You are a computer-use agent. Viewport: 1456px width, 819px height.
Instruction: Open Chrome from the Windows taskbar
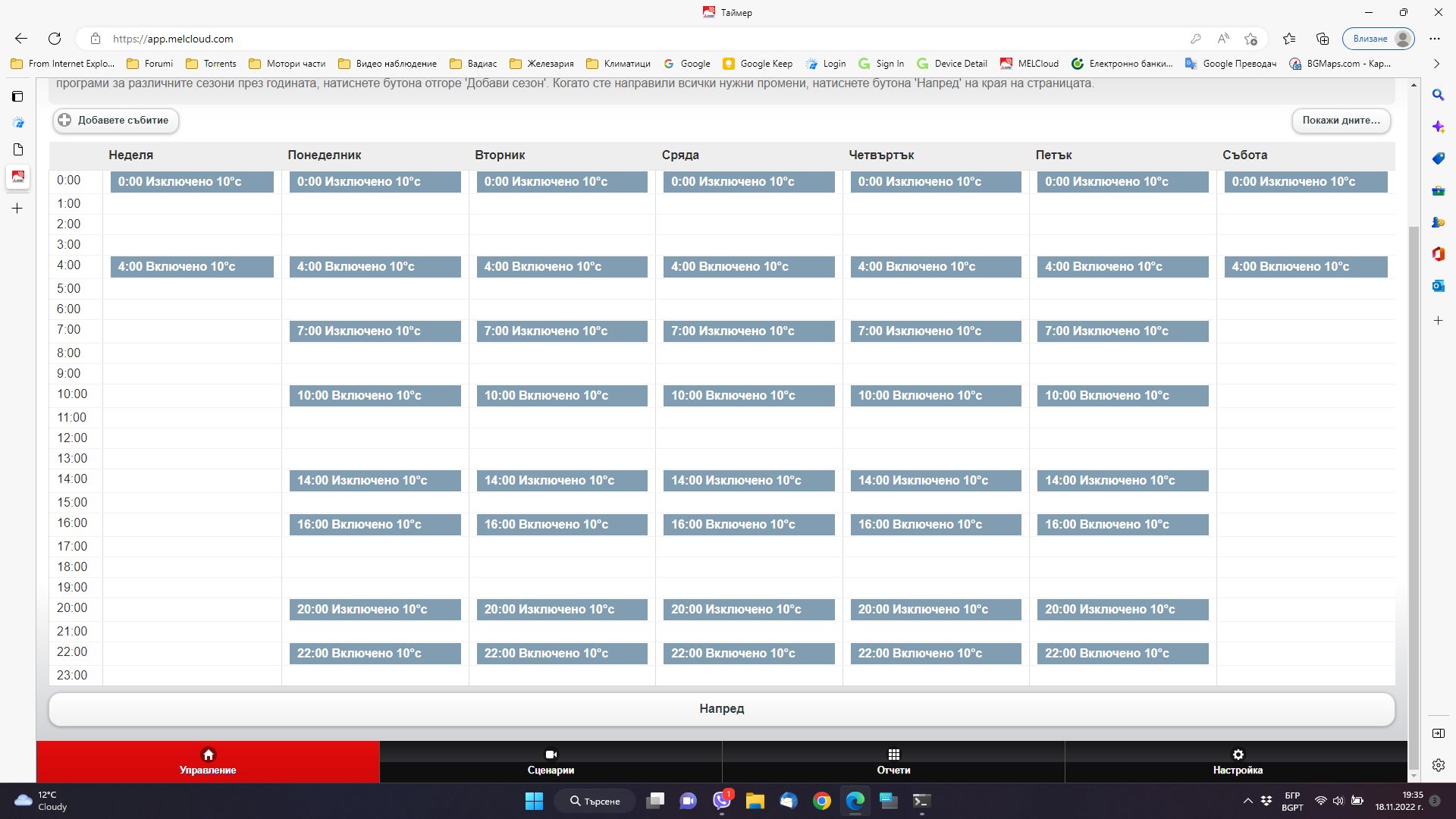click(821, 801)
